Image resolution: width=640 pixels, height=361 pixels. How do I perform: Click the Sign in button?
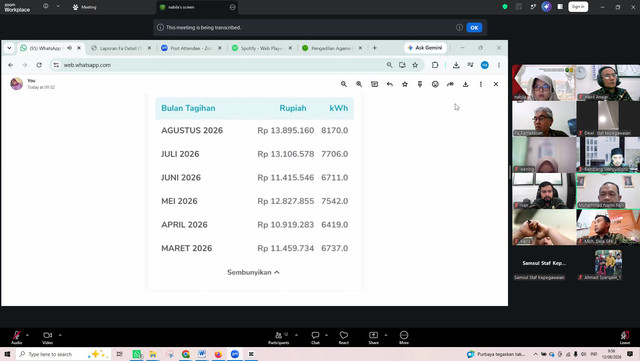(578, 7)
